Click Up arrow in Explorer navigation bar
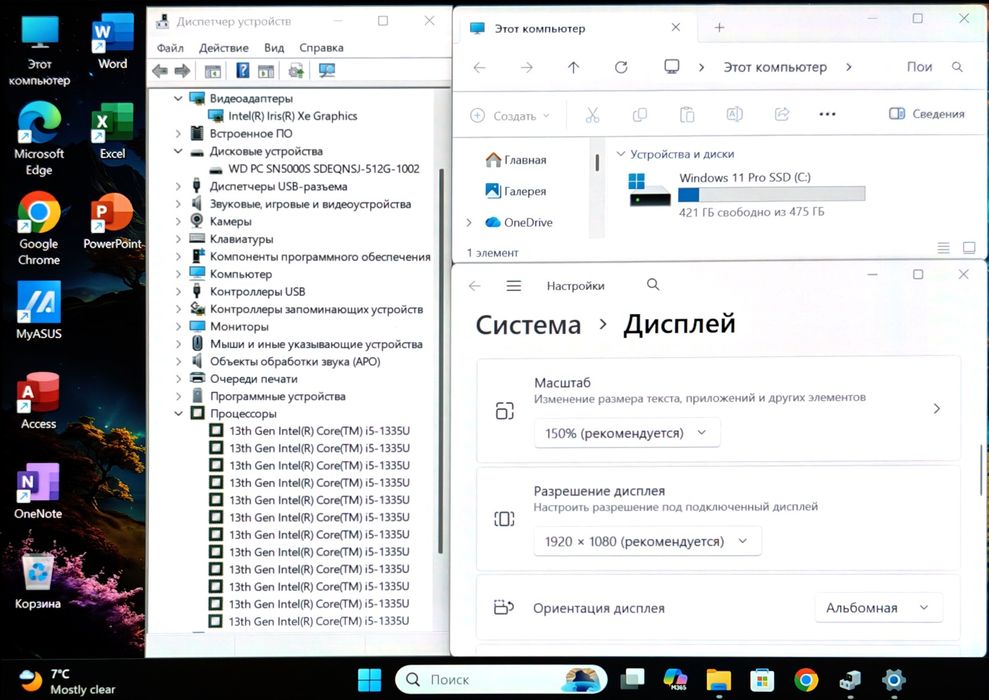Image resolution: width=989 pixels, height=700 pixels. pos(573,67)
